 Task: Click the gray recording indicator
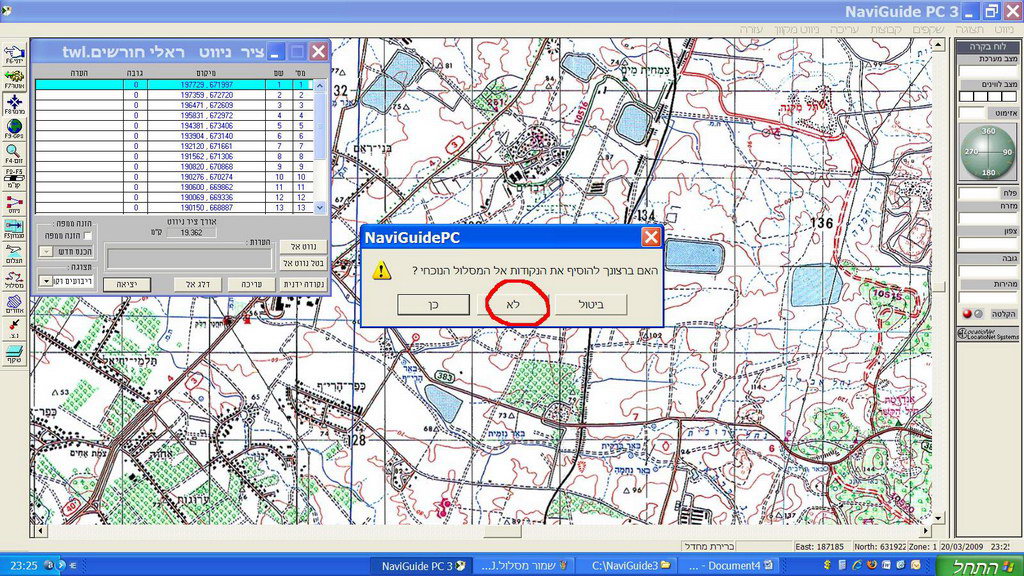(x=978, y=314)
